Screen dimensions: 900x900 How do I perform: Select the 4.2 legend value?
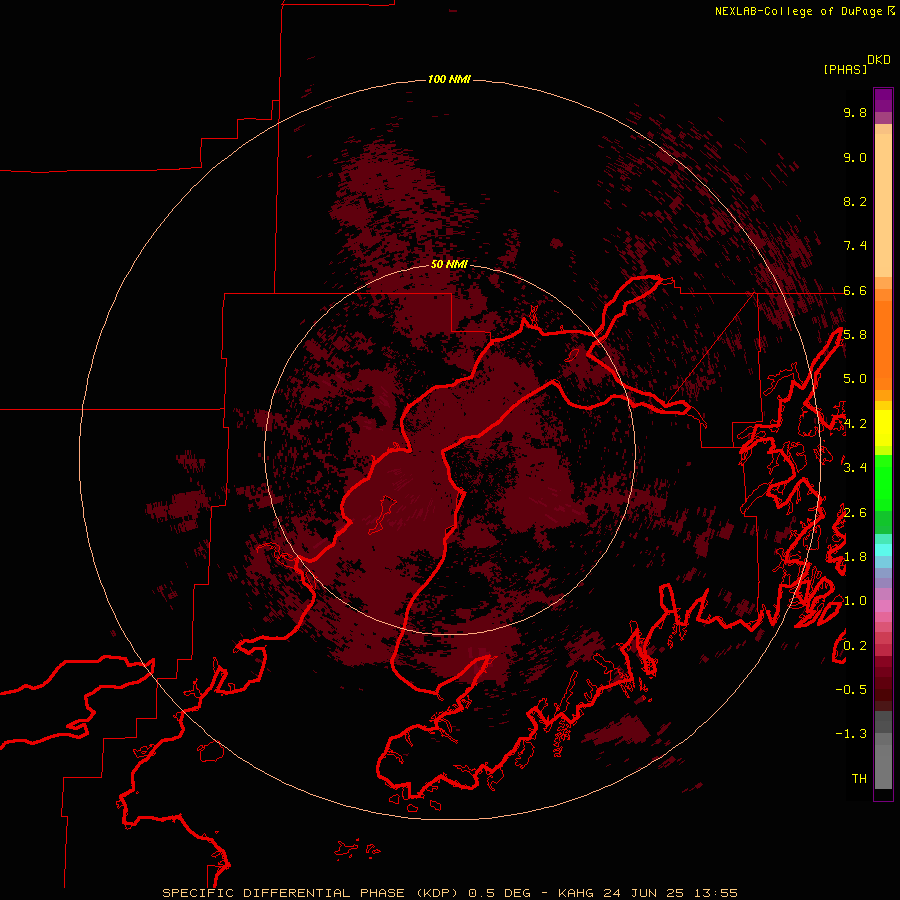point(855,424)
